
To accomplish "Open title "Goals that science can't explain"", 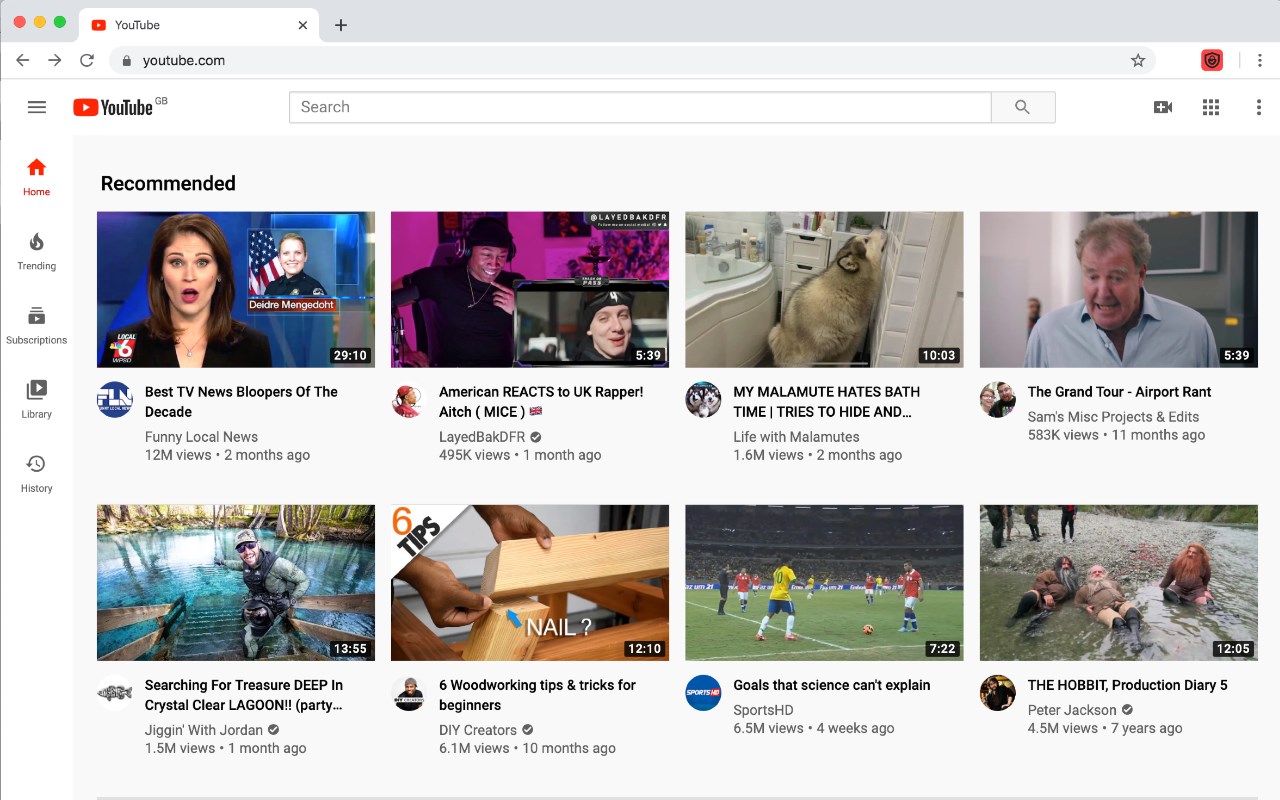I will pos(832,685).
